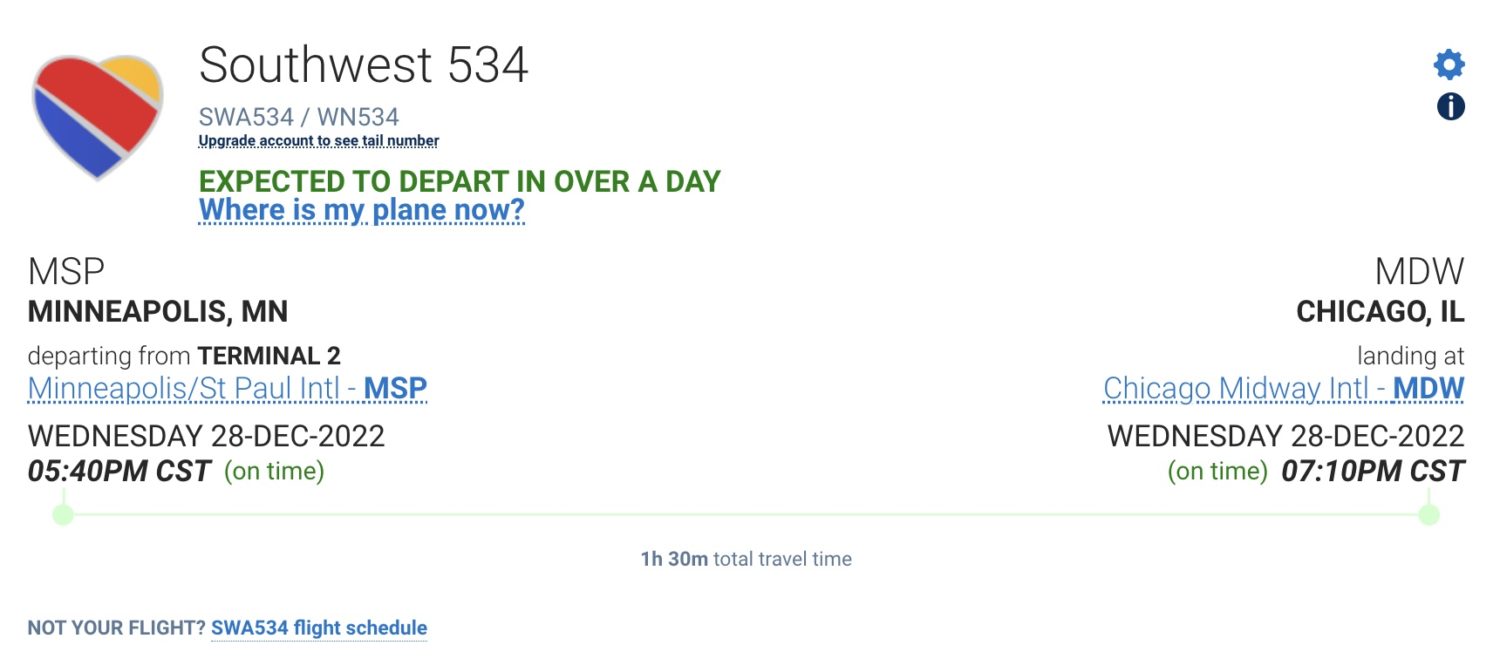View the SWA534 flight schedule
Viewport: 1500px width, 659px height.
(318, 628)
